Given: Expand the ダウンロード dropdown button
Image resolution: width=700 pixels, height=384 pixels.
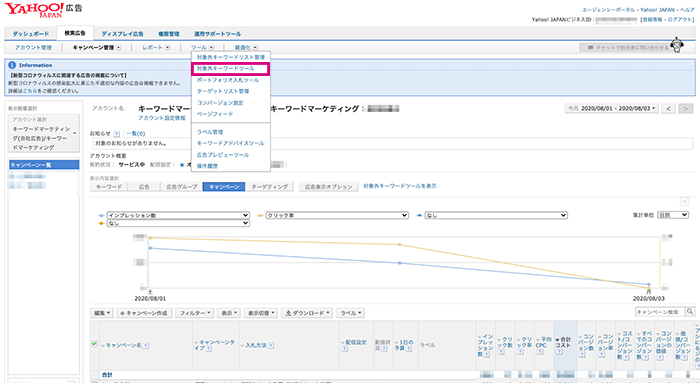Looking at the screenshot, I should pos(307,313).
